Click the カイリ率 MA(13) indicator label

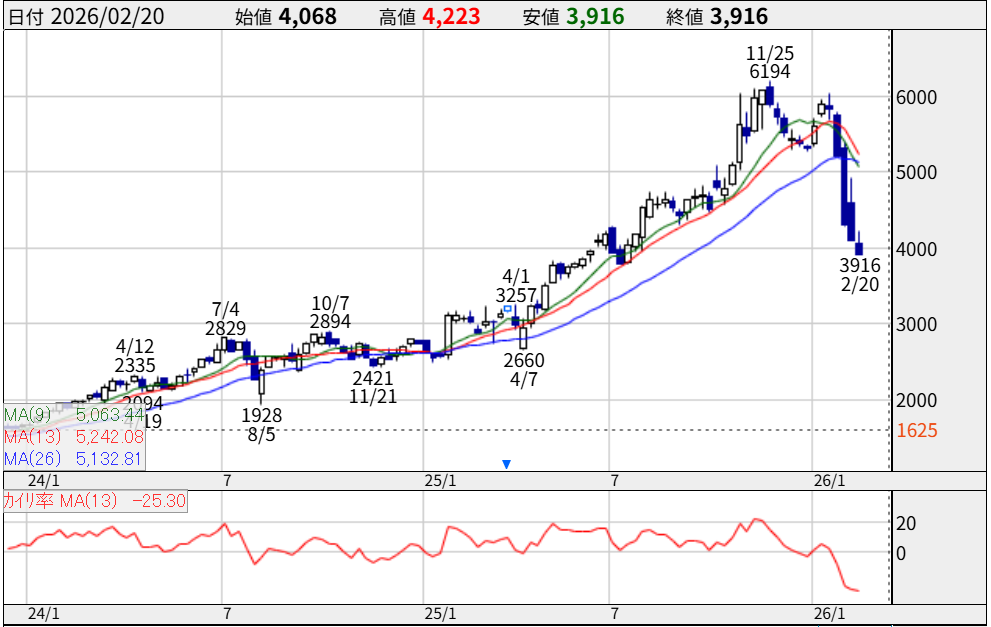95,501
